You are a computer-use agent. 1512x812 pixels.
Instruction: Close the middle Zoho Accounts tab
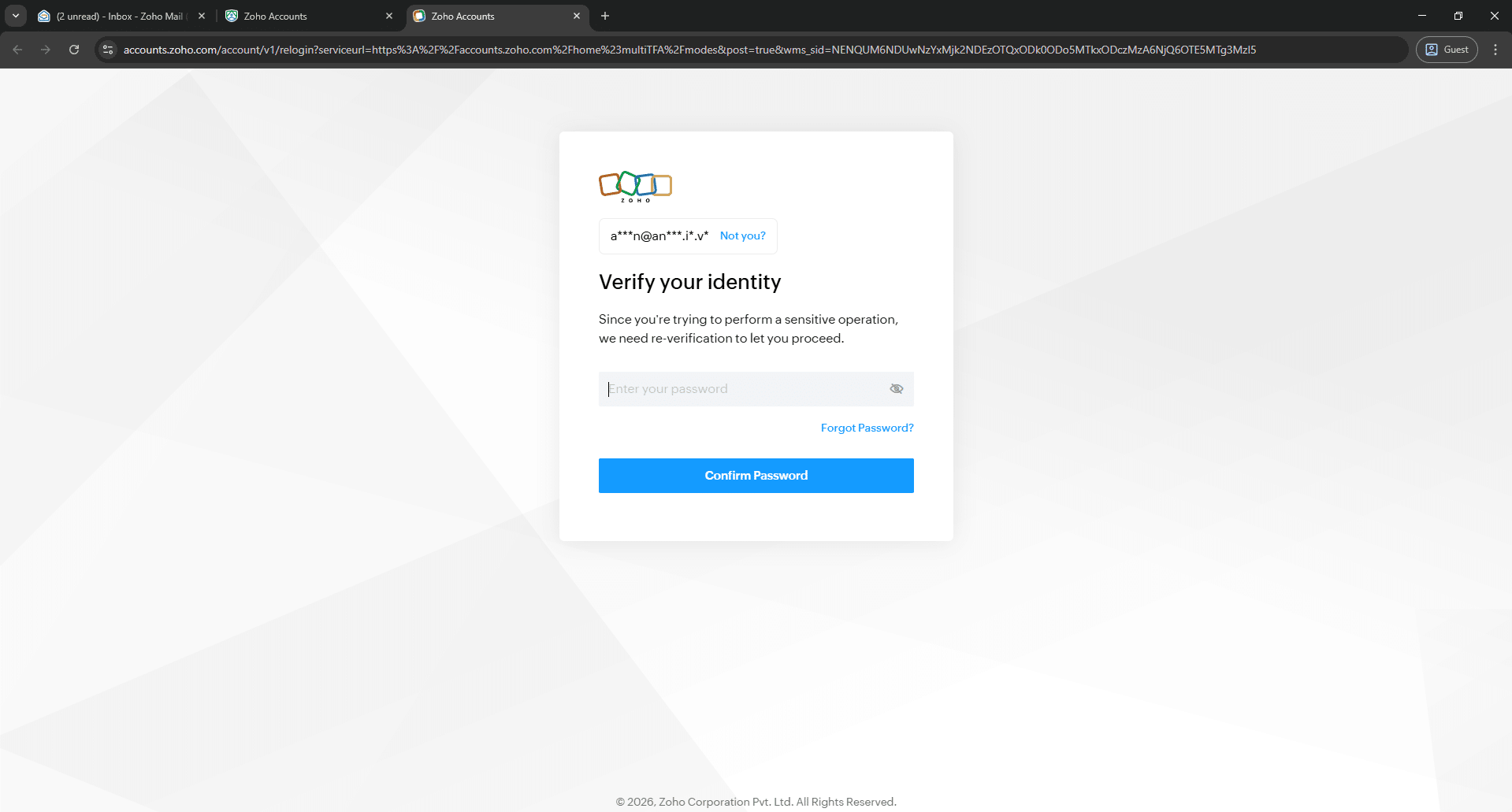click(389, 16)
